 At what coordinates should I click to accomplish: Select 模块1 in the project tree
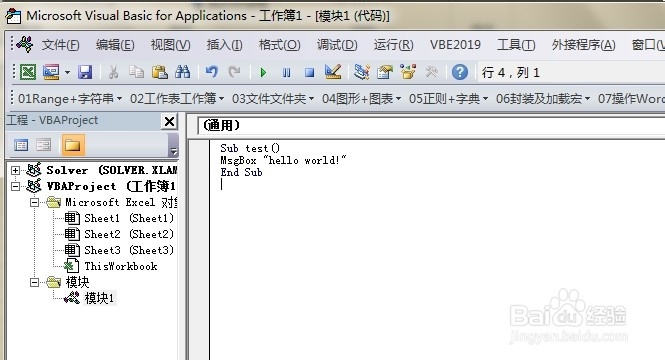coord(100,298)
